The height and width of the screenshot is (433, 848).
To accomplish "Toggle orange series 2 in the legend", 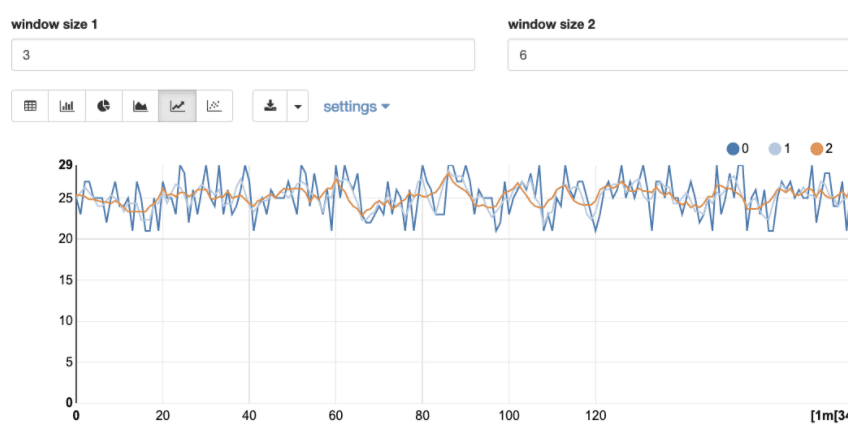I will [x=822, y=149].
